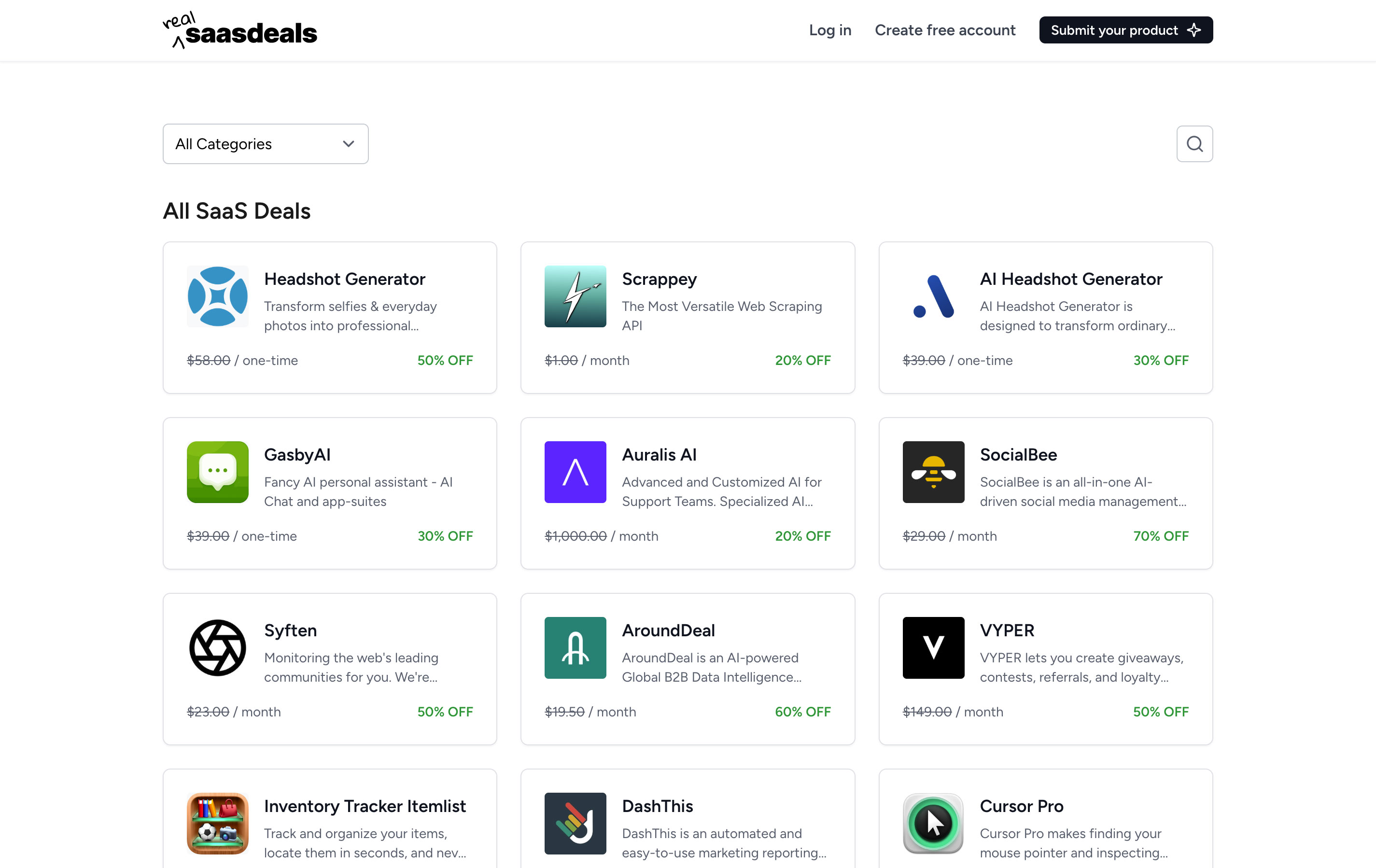Open the AroundDeal deal title
The image size is (1376, 868).
pyautogui.click(x=668, y=630)
